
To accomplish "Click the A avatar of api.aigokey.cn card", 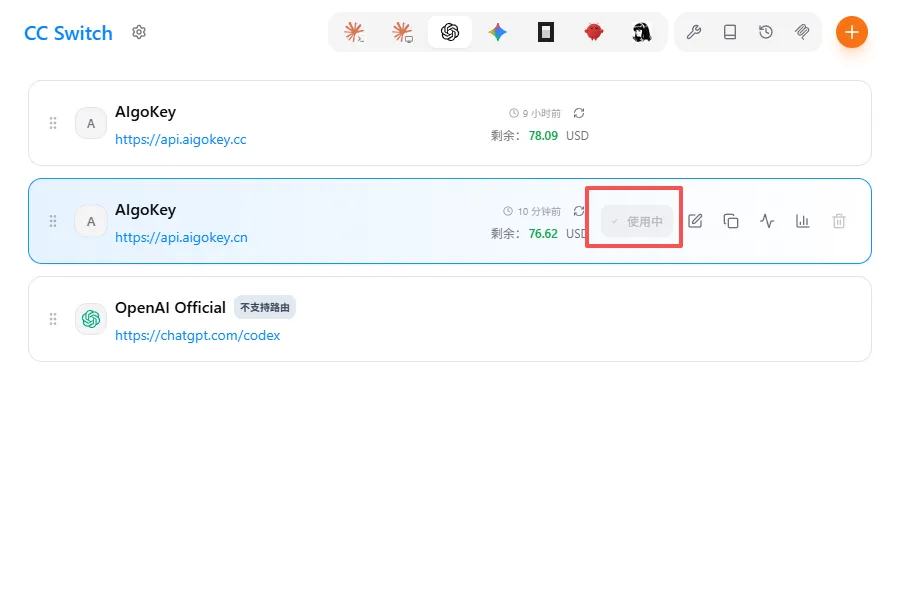I will coord(91,222).
